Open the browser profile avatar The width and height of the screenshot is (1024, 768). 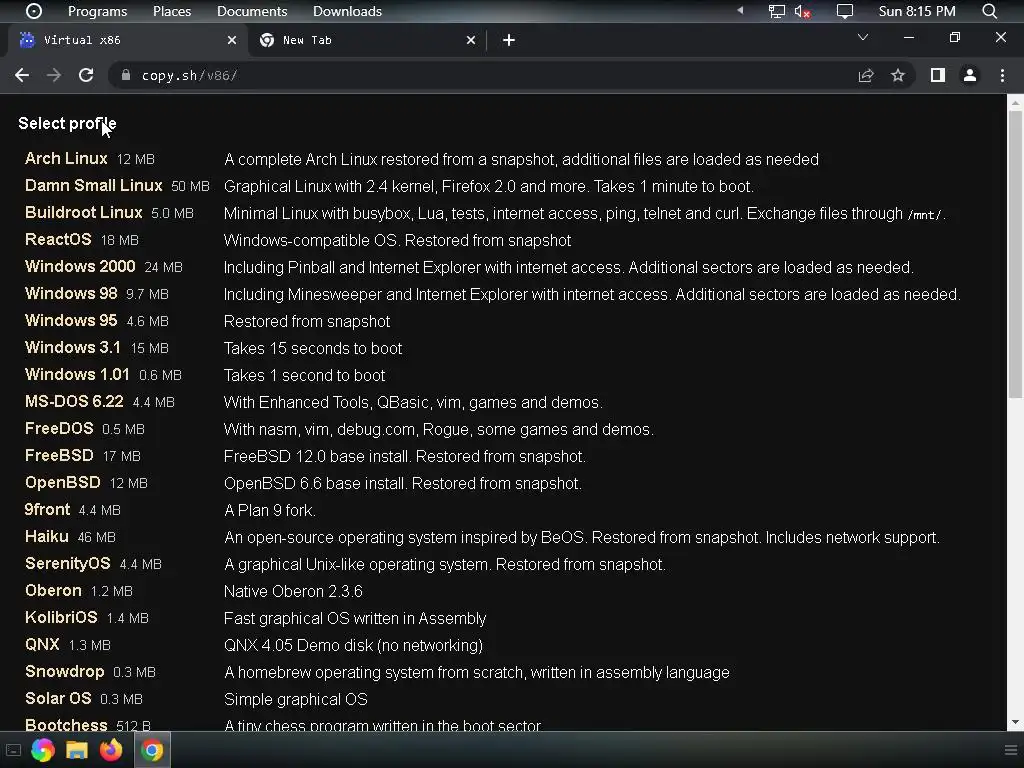[970, 75]
